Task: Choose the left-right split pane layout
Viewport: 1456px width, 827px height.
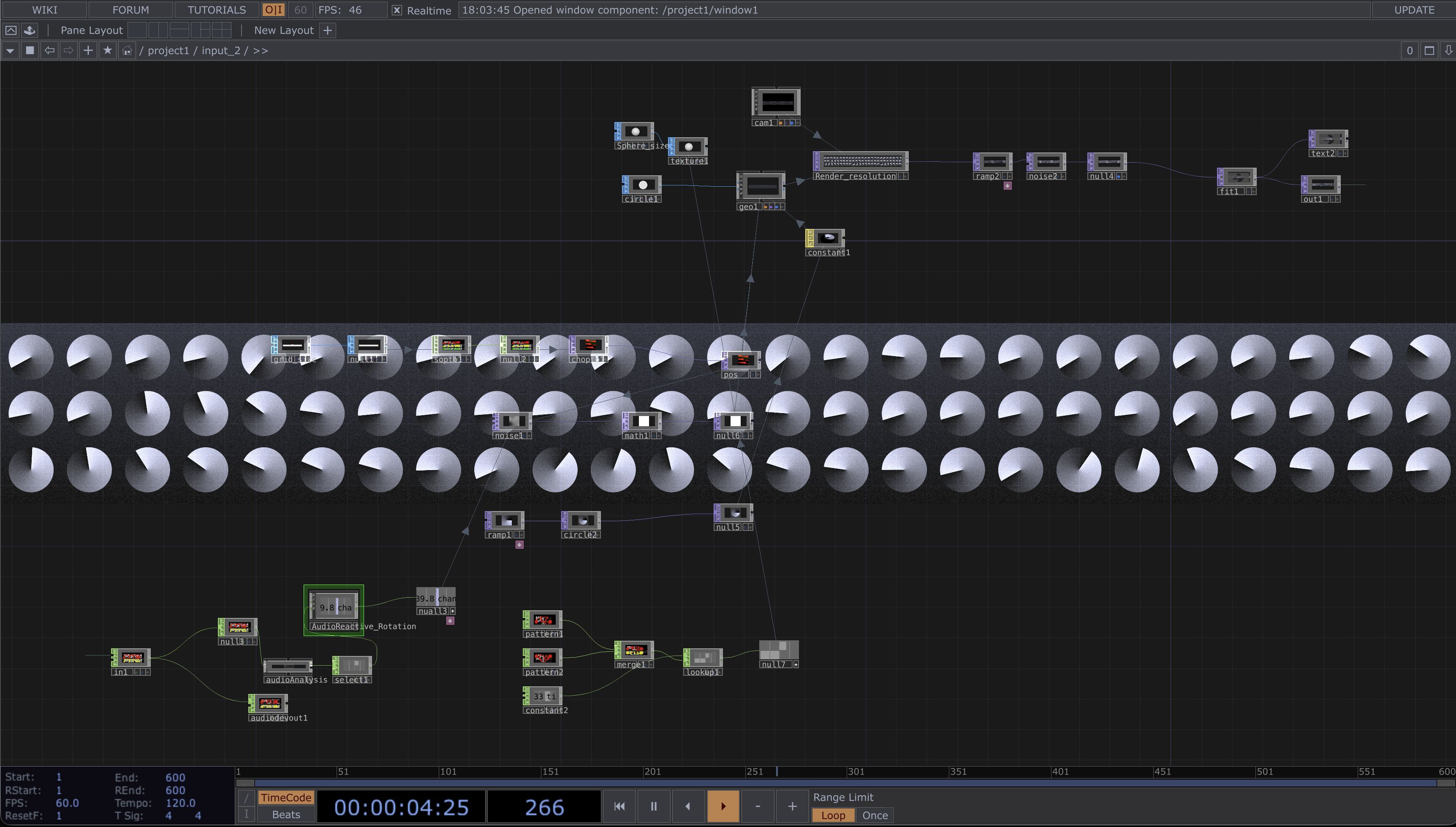Action: [x=158, y=30]
